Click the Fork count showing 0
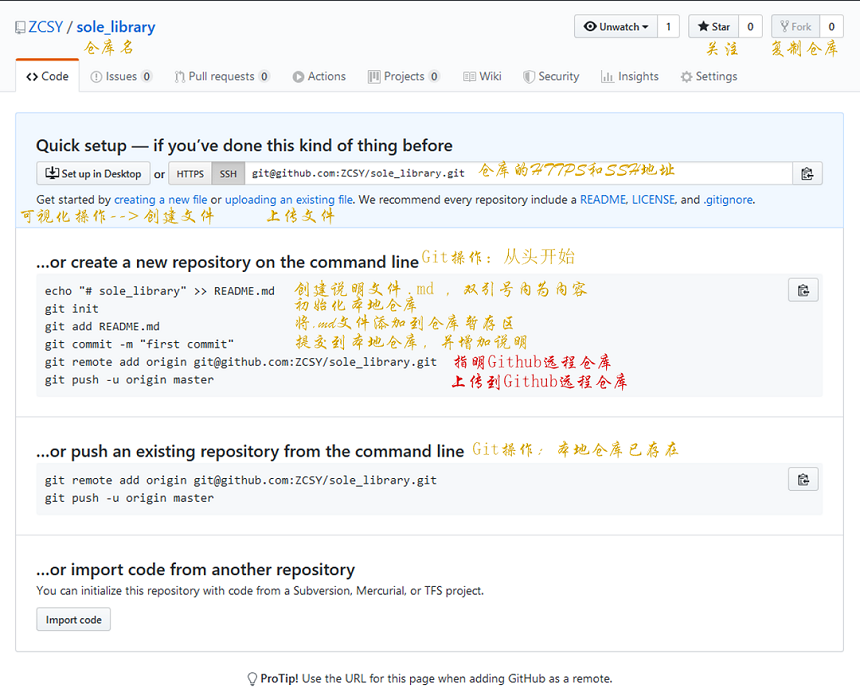Image resolution: width=860 pixels, height=696 pixels. [831, 26]
